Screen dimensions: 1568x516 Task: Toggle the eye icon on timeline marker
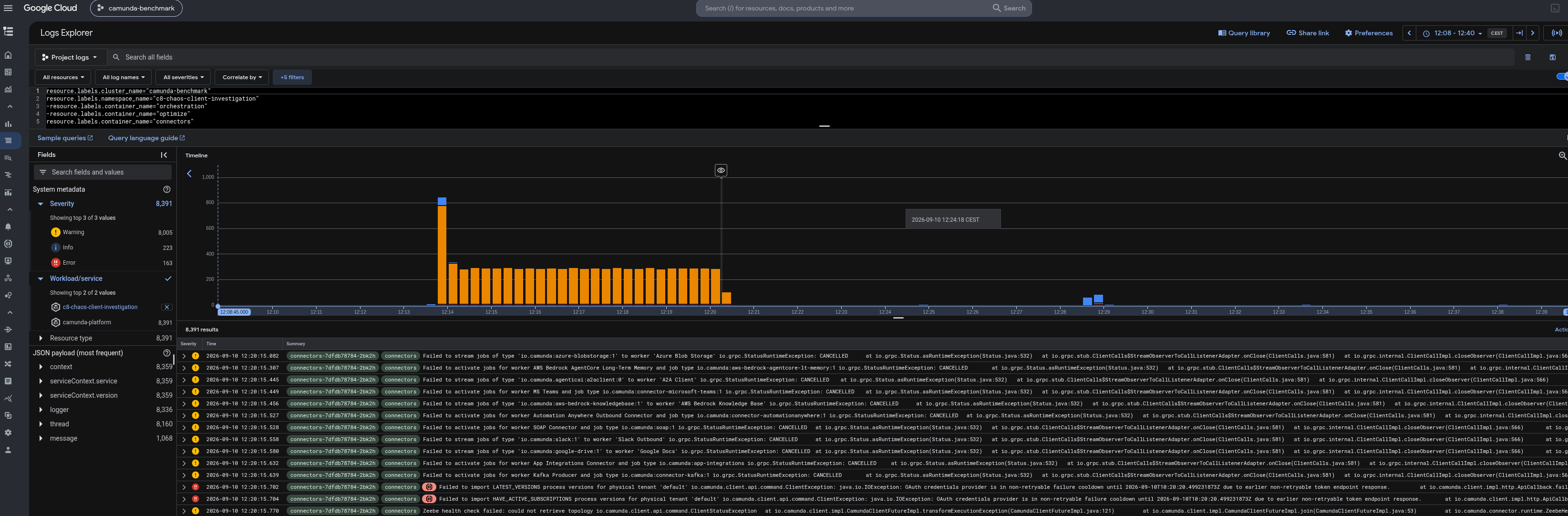[x=721, y=170]
